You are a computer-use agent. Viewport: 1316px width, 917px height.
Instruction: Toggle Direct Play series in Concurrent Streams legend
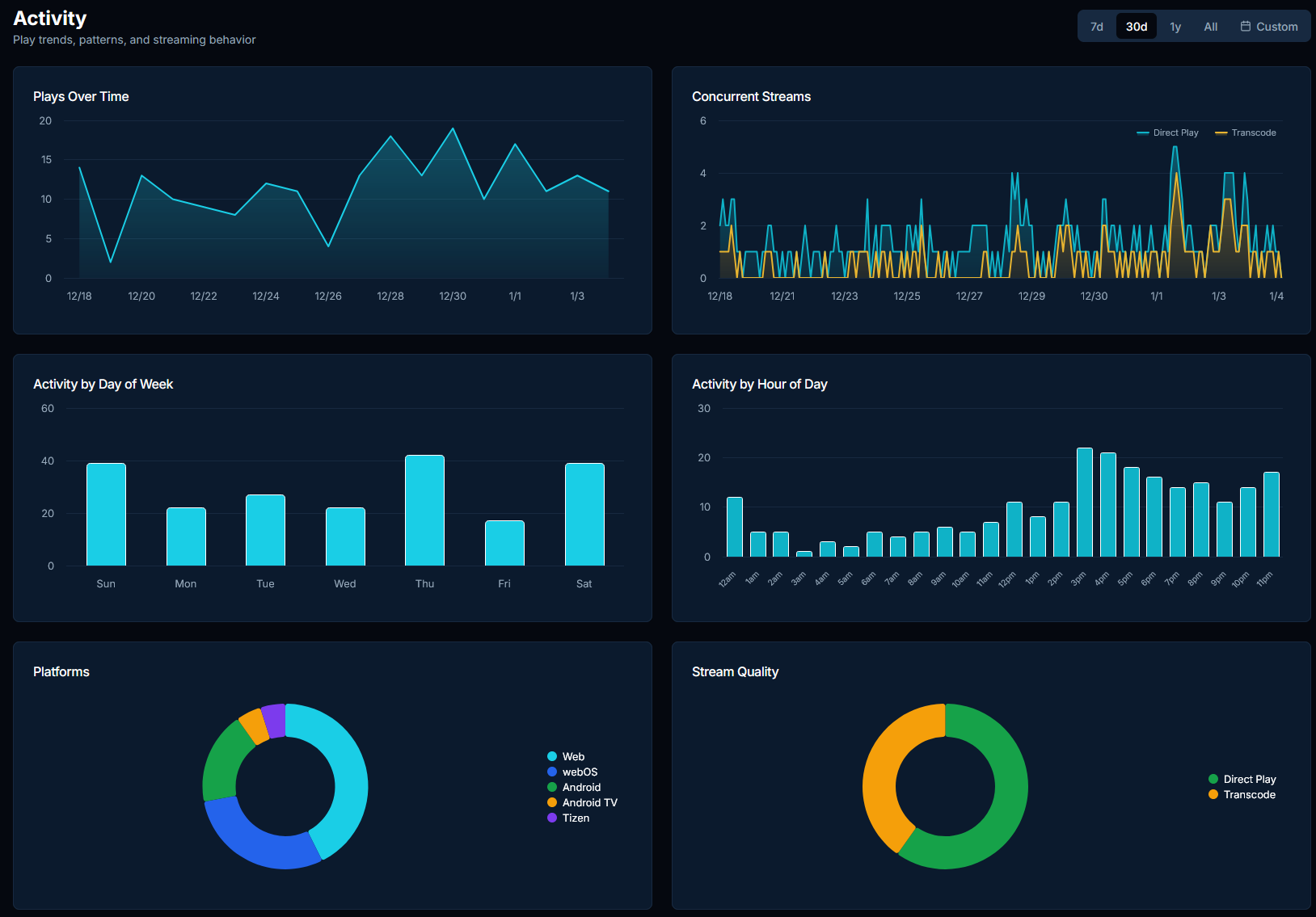[1167, 133]
